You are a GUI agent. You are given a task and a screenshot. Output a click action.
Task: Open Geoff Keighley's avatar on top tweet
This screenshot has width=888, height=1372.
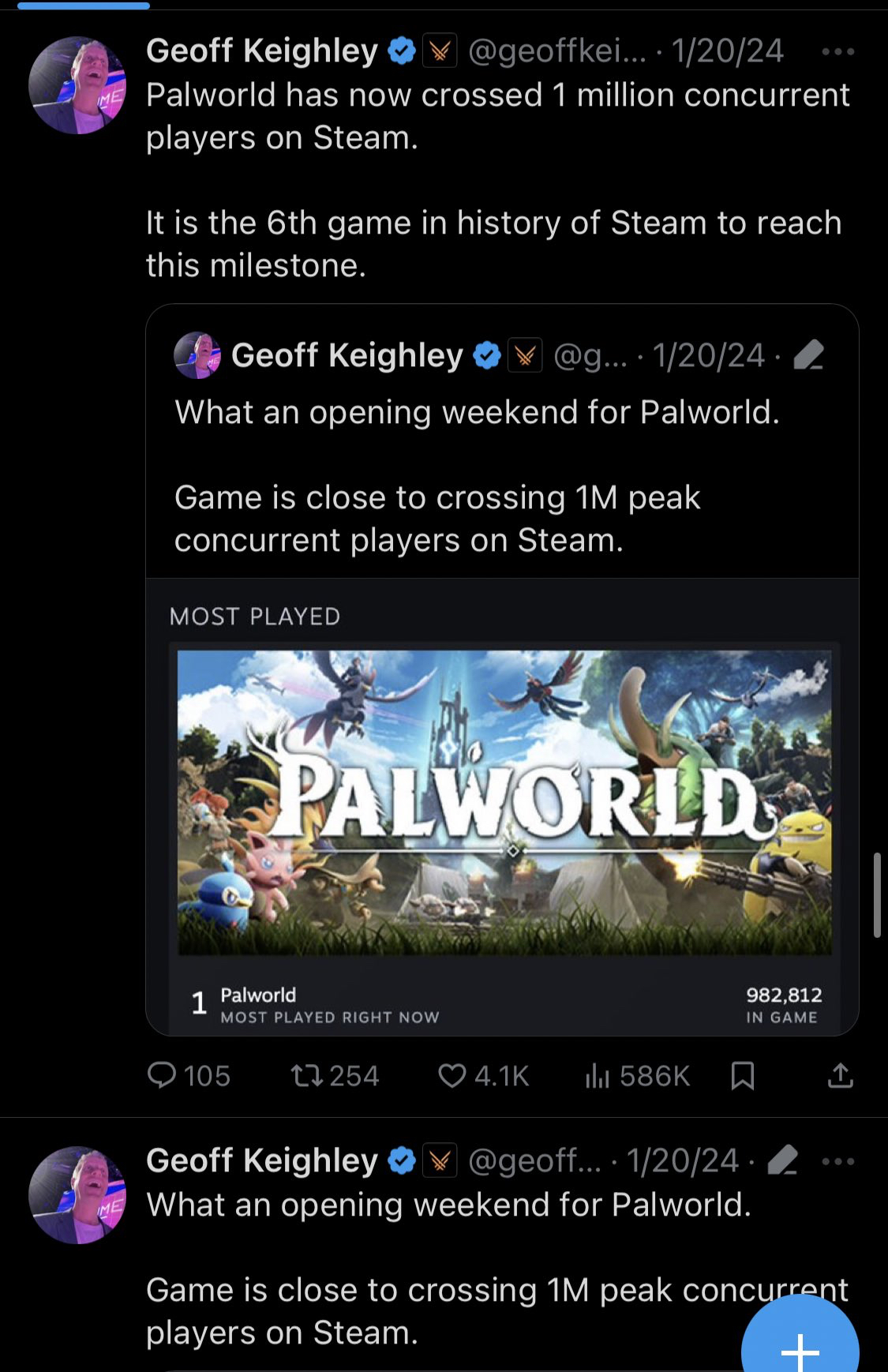pos(77,85)
